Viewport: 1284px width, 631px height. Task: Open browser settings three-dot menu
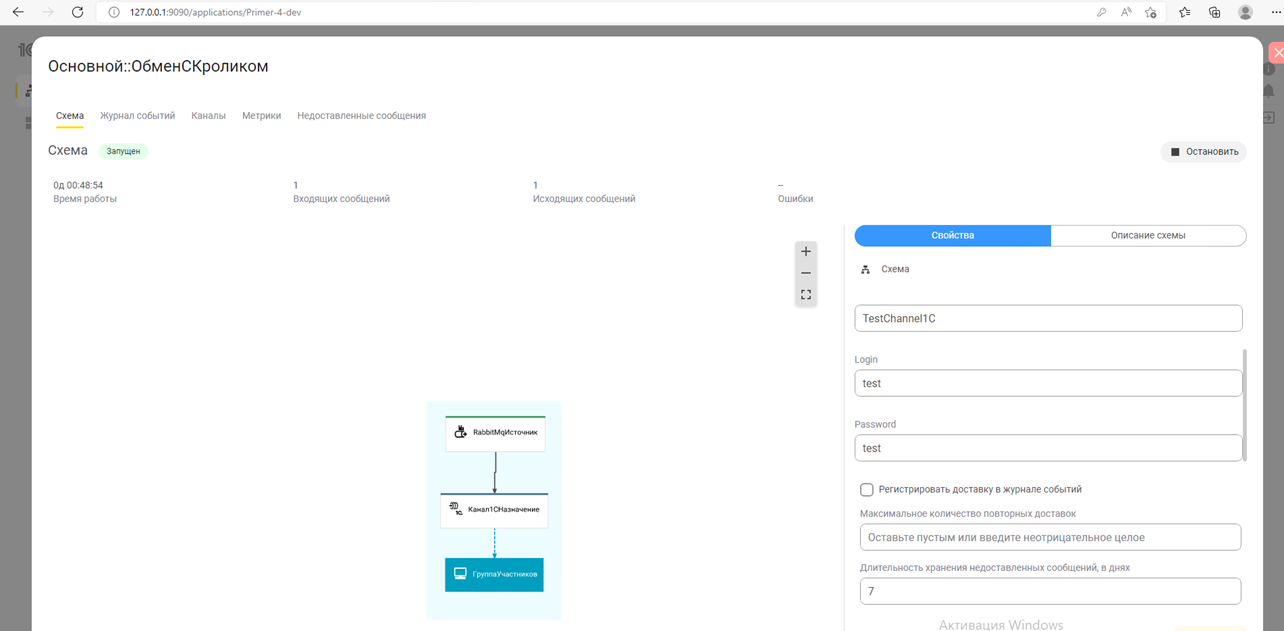click(1274, 12)
